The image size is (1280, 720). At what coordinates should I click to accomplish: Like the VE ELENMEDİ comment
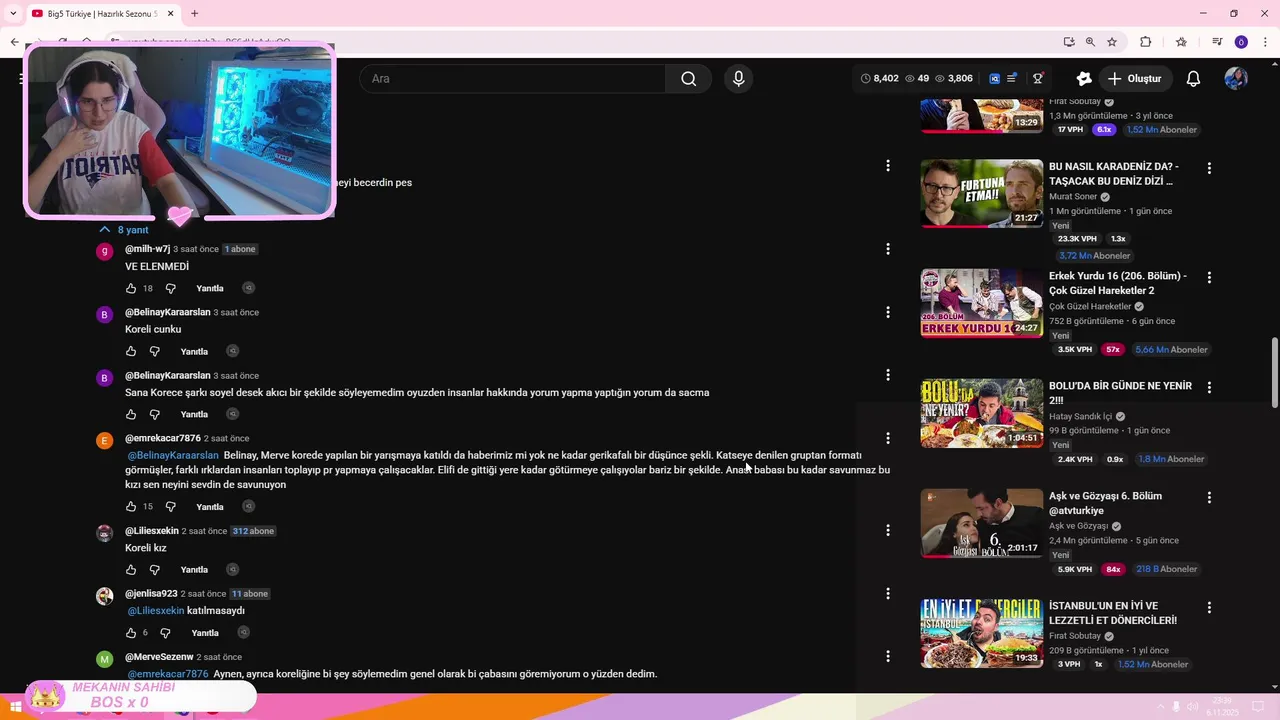131,288
